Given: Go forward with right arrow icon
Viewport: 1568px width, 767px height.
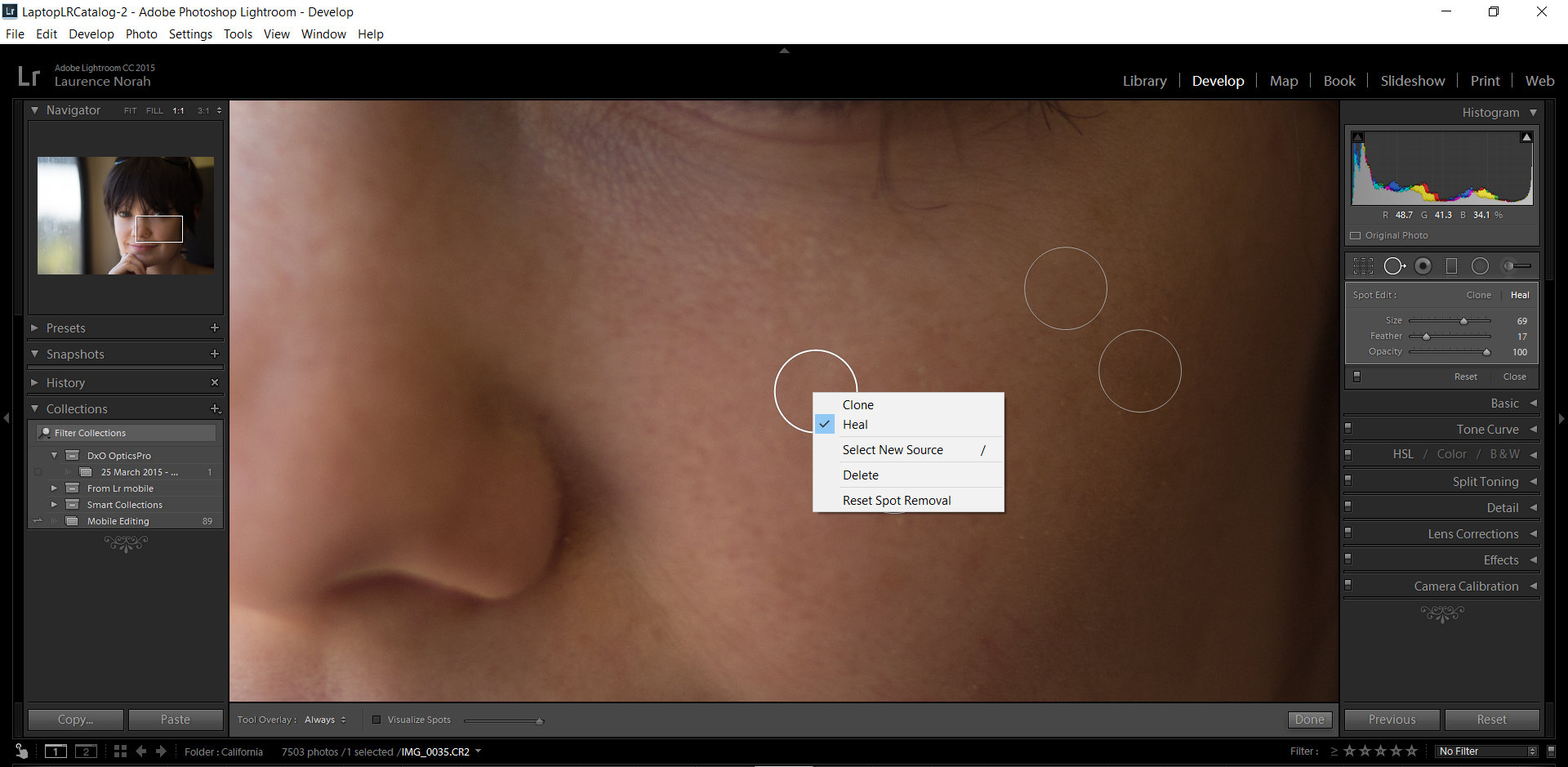Looking at the screenshot, I should [x=161, y=751].
